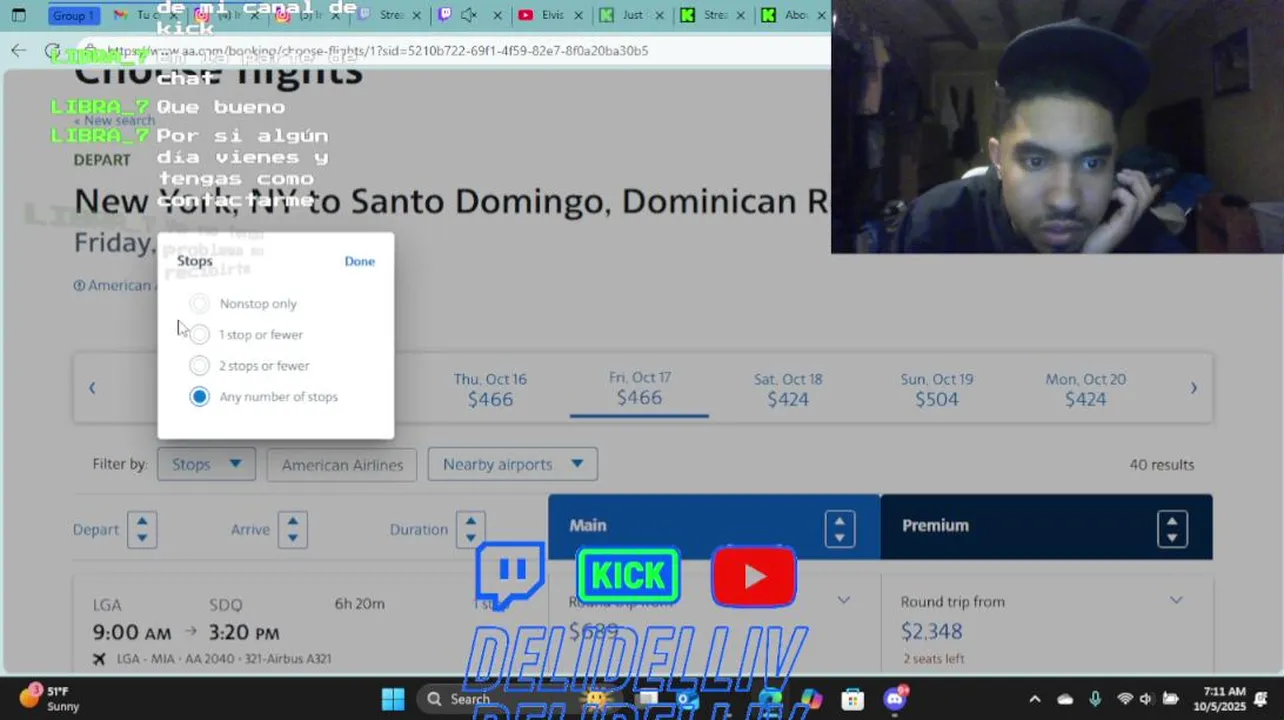The image size is (1284, 720).
Task: Click the '2 seats left' text
Action: click(934, 658)
